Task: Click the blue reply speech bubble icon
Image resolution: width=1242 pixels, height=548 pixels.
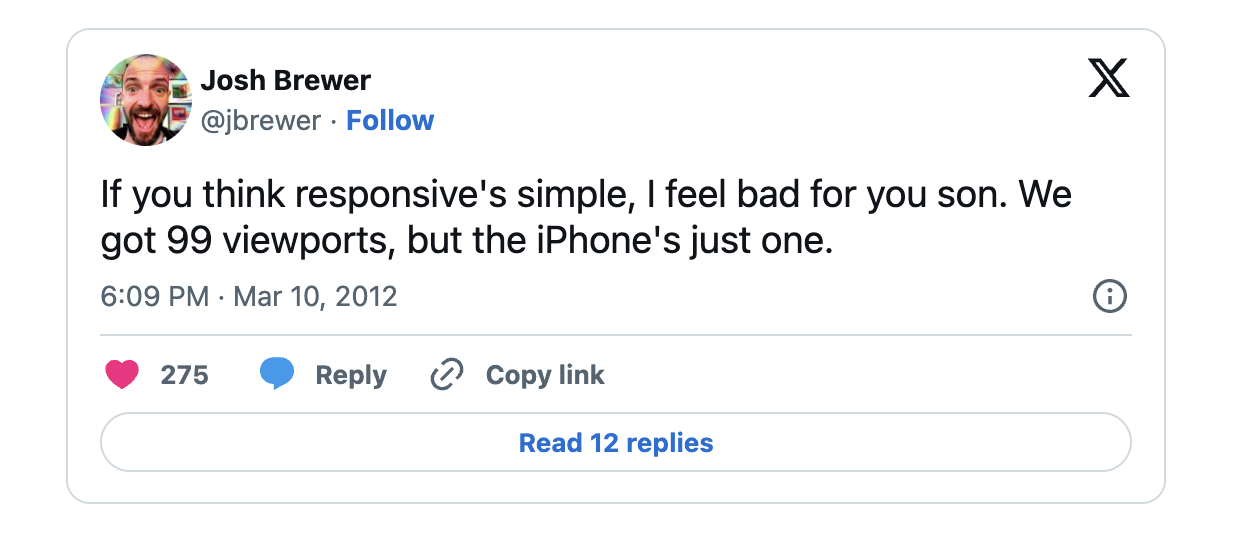Action: (277, 374)
